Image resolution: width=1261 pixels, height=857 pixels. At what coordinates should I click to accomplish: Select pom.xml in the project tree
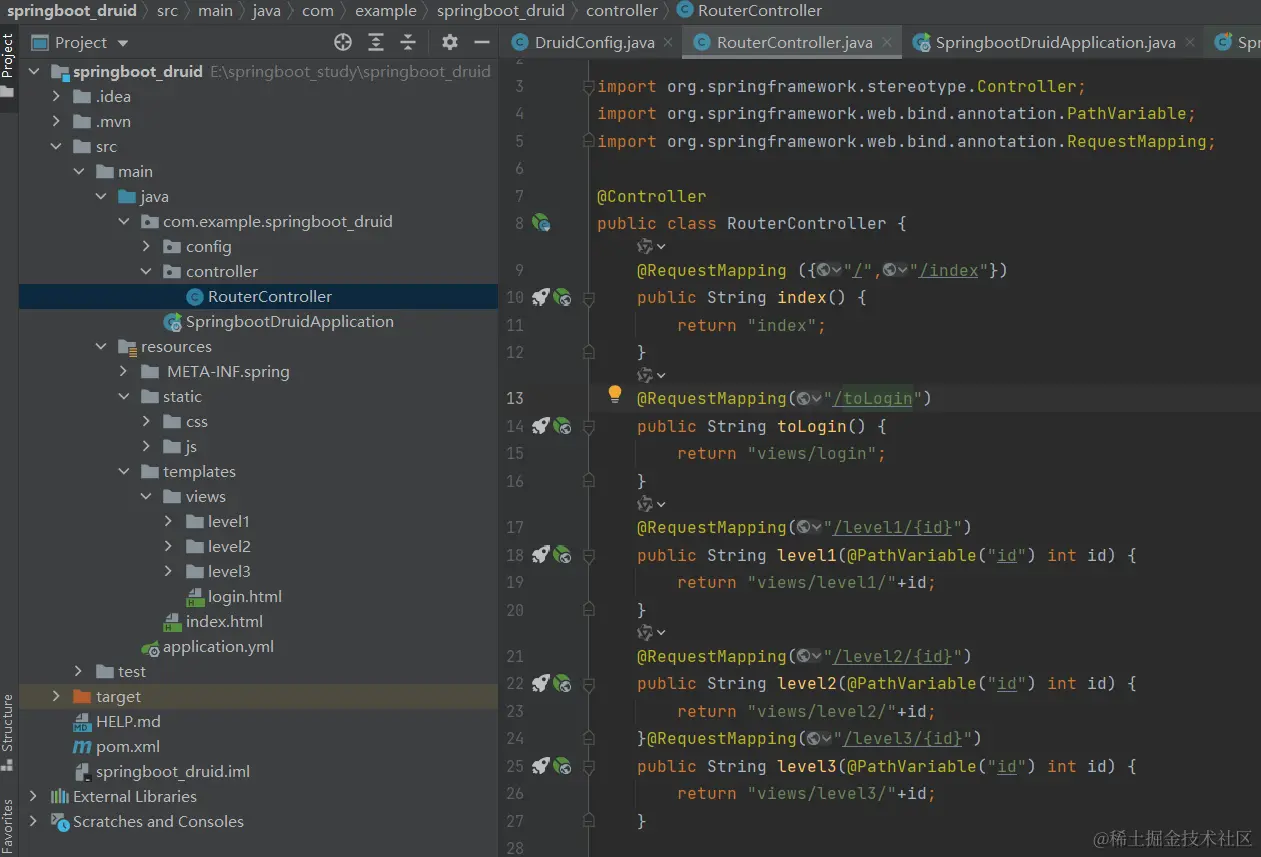tap(127, 747)
